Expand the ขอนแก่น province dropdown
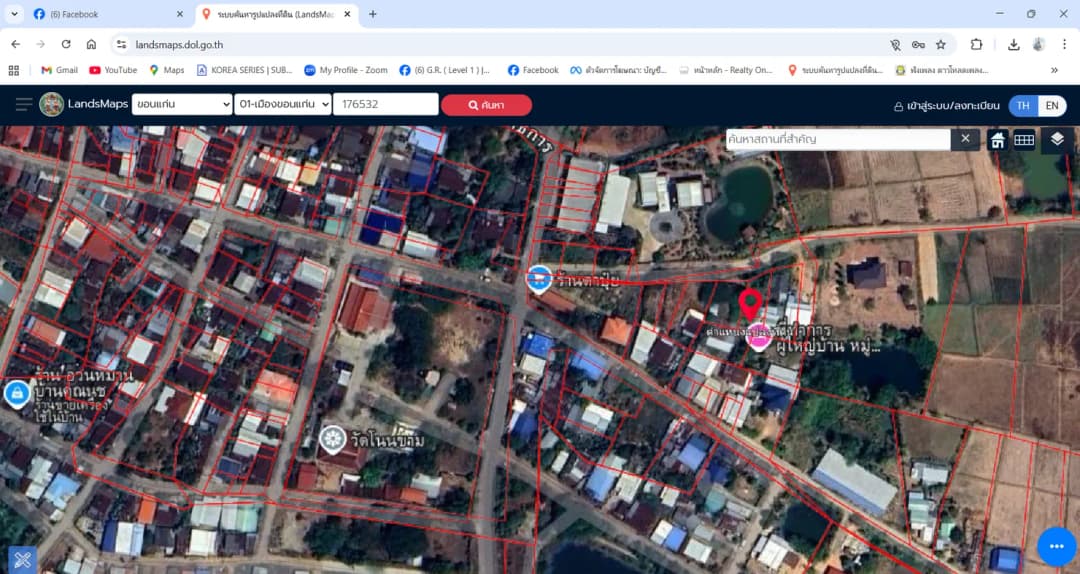Screen dimensions: 1080x574 [182, 105]
